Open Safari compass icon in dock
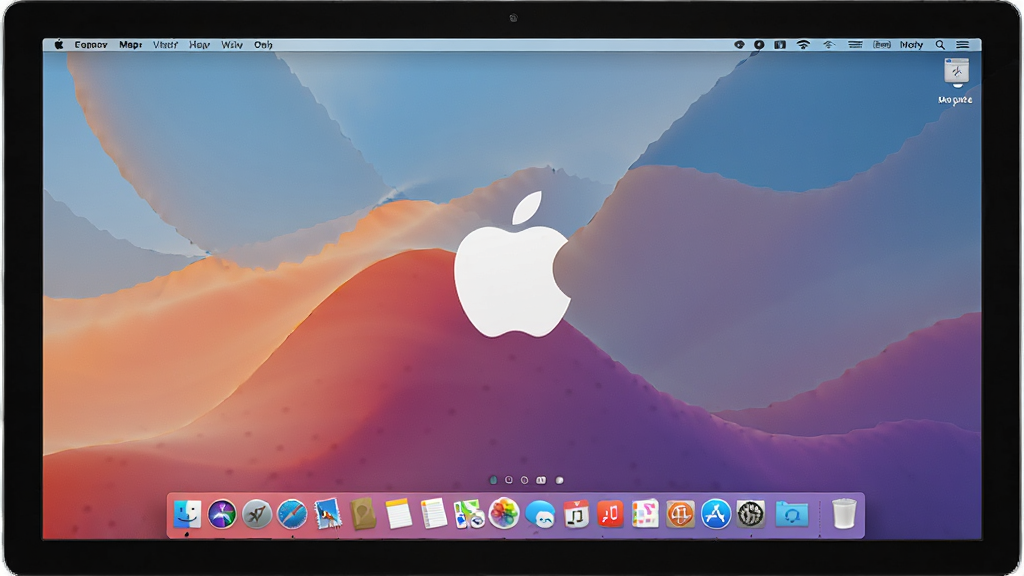Screen dimensions: 1024x576 292,515
